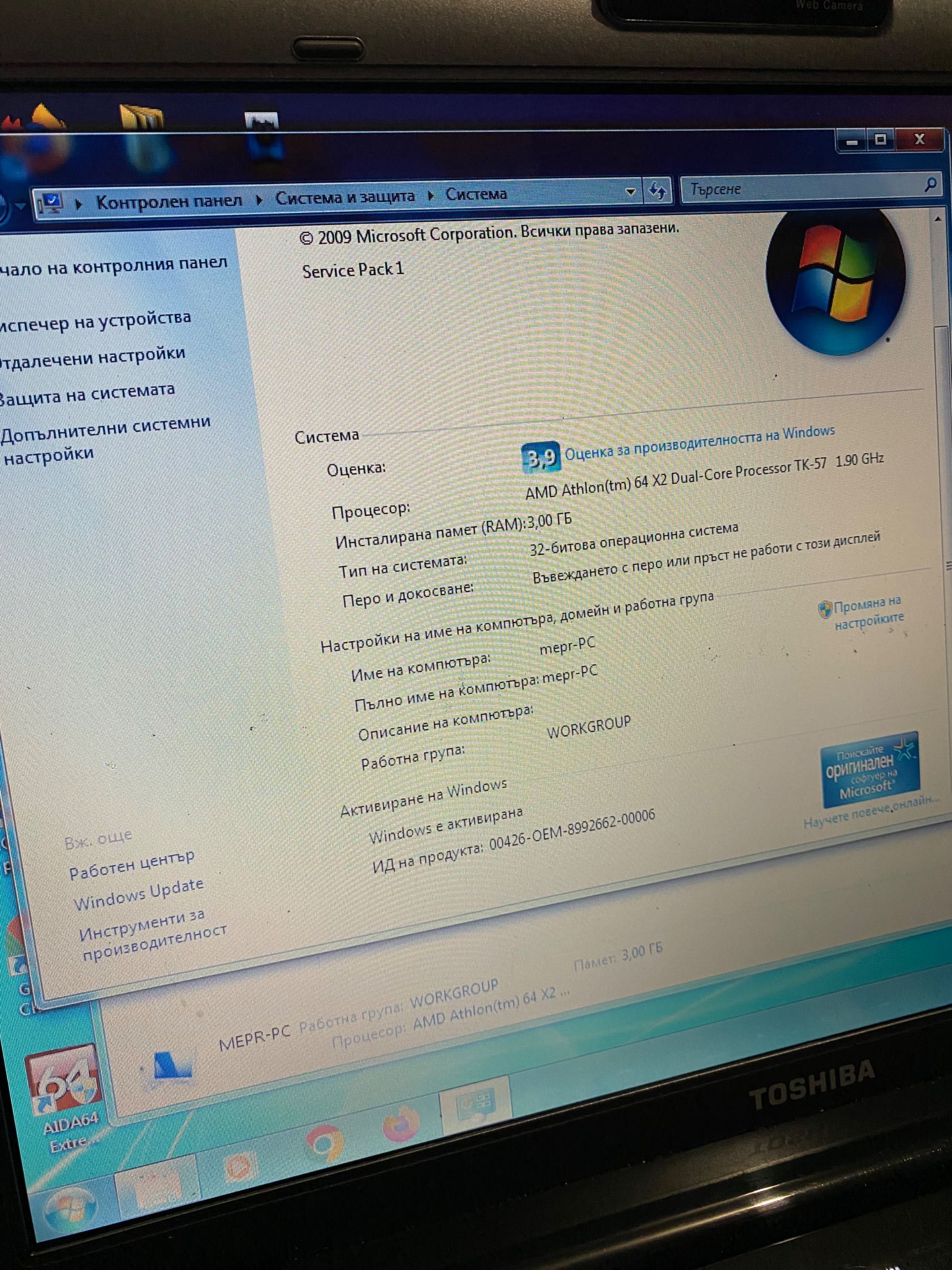
Task: Click the 32-битова операционна система text
Action: click(x=634, y=539)
